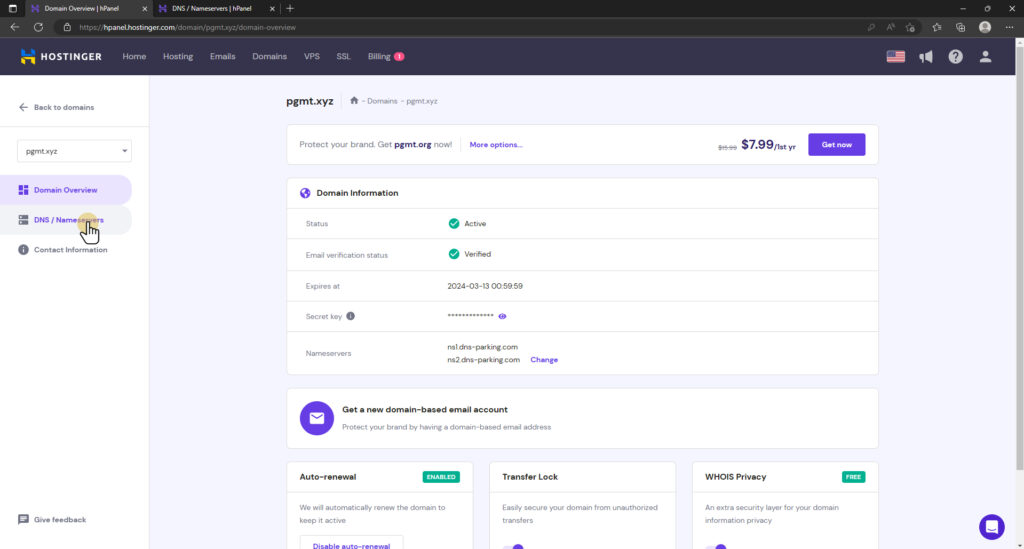Open the Hosting menu item
1024x549 pixels.
coord(178,57)
